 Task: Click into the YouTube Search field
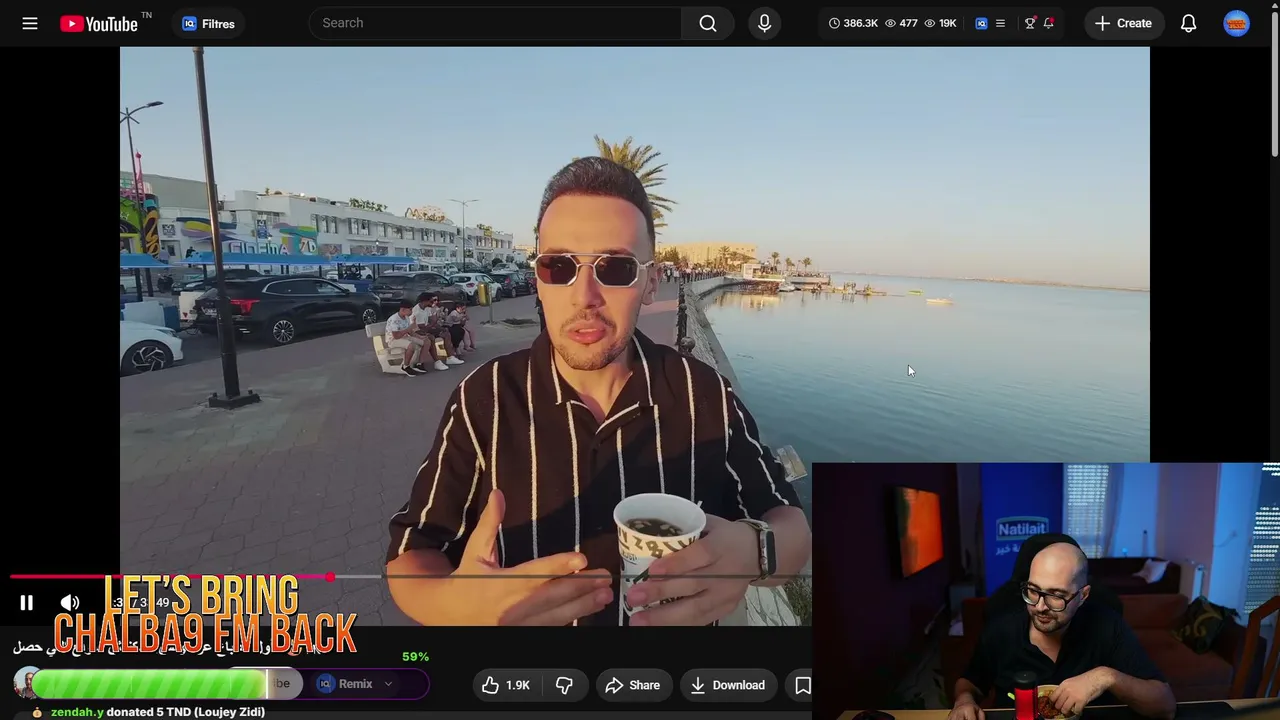point(495,23)
